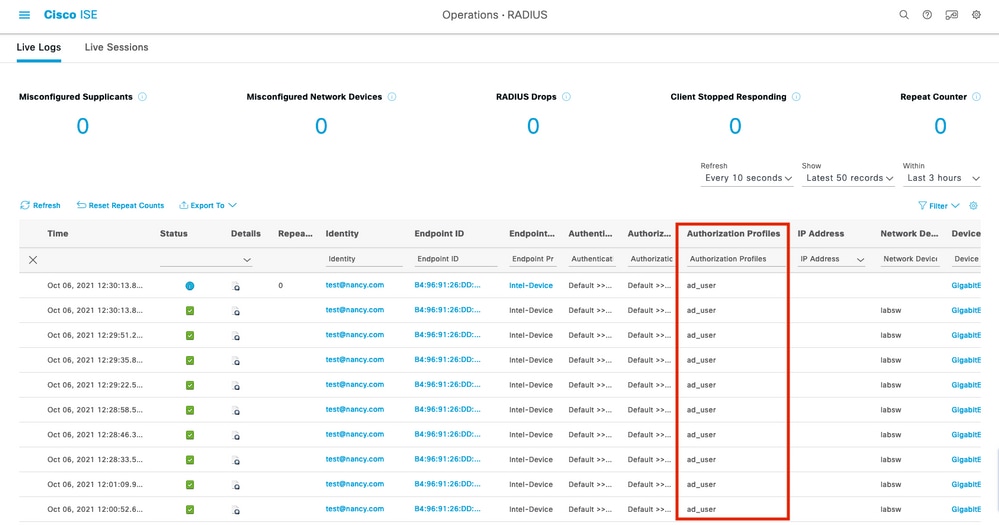Screen dimensions: 999x525
Task: Sort by the Status column header
Action: [x=173, y=234]
